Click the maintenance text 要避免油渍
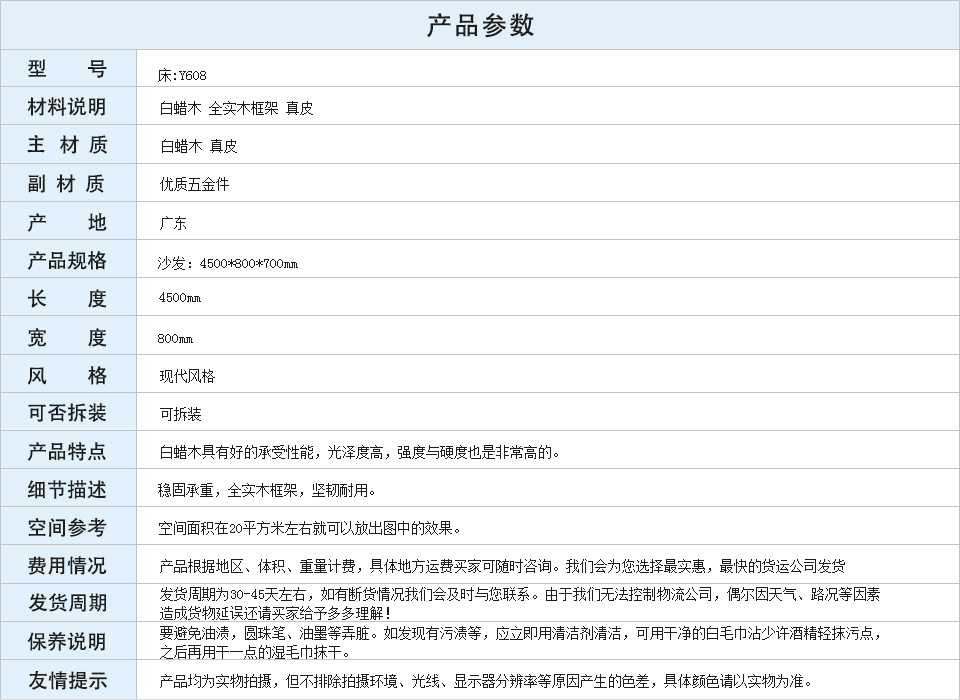Screen dimensions: 960x700 (x=520, y=642)
